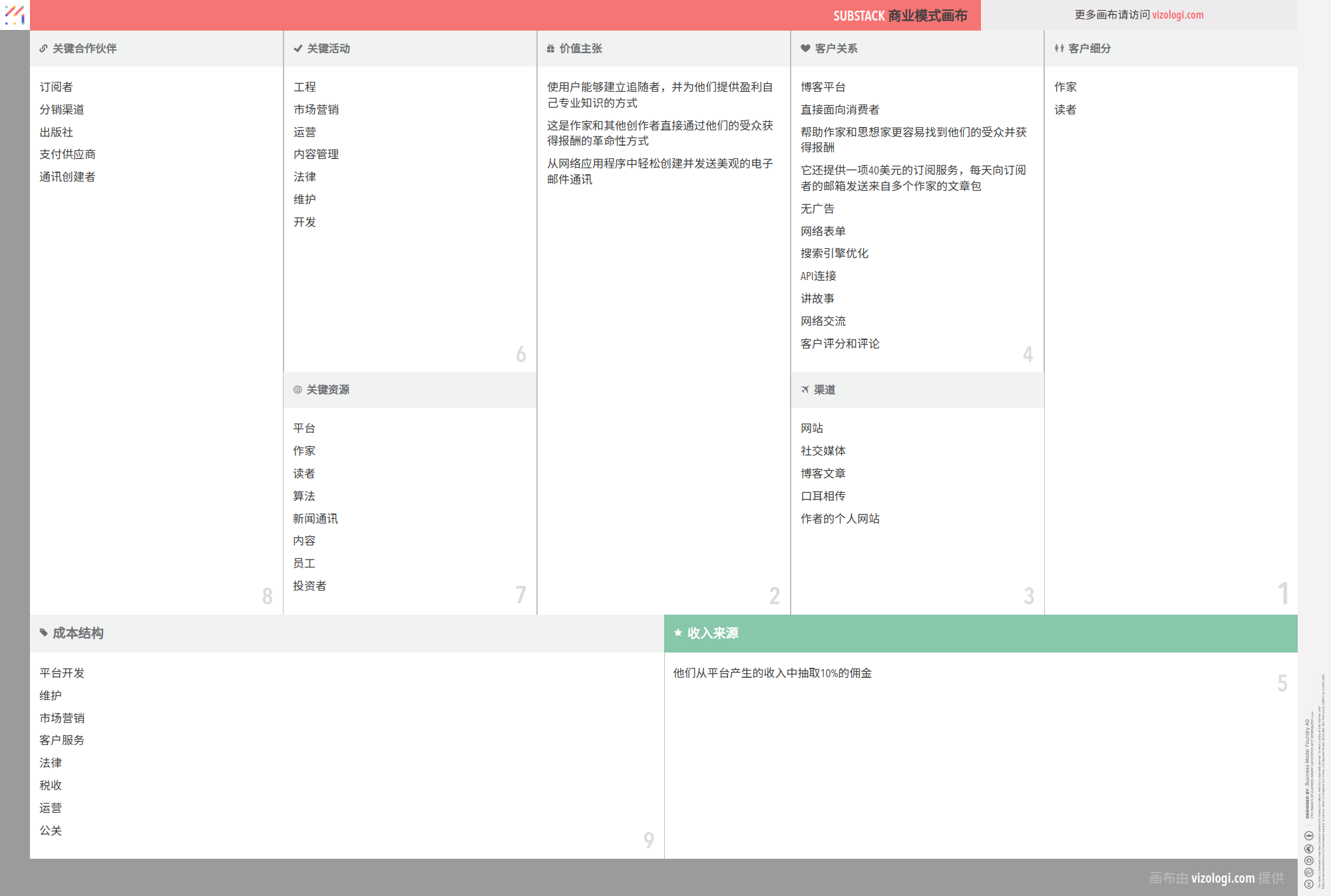Select 社交媒体 in the 渠道 section
Image resolution: width=1331 pixels, height=896 pixels.
[x=823, y=450]
